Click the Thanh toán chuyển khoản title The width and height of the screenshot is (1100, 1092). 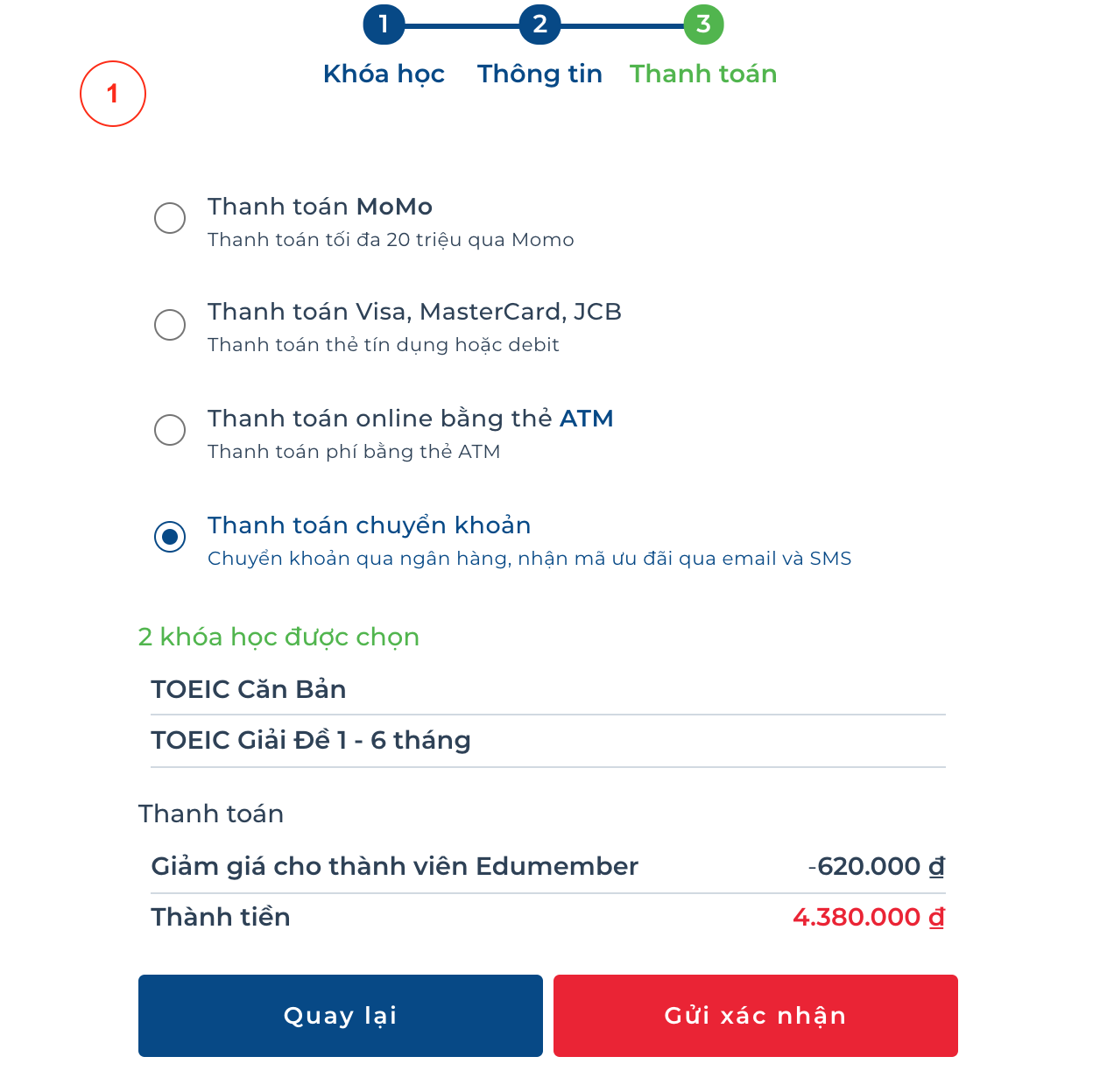click(x=369, y=525)
